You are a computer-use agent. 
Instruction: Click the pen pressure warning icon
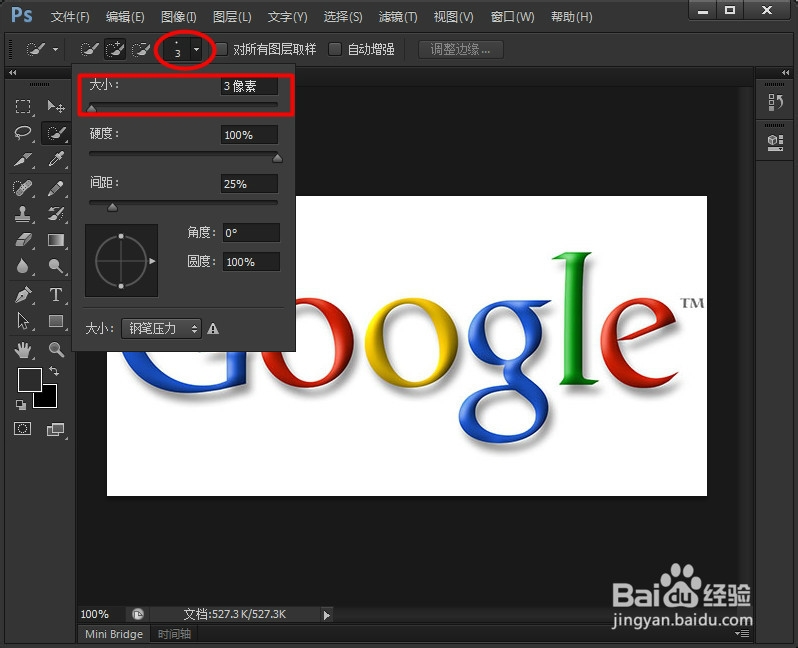(x=213, y=329)
